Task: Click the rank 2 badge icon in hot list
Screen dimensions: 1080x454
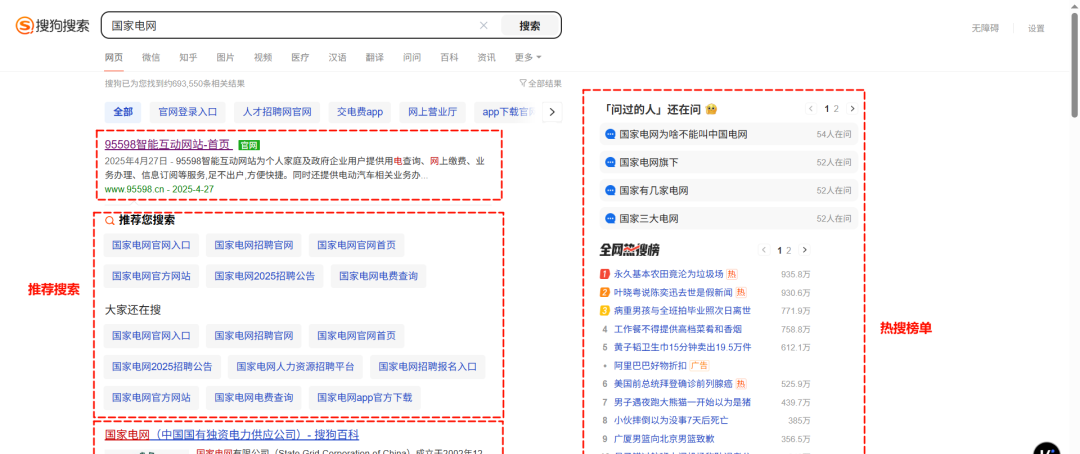Action: tap(605, 292)
